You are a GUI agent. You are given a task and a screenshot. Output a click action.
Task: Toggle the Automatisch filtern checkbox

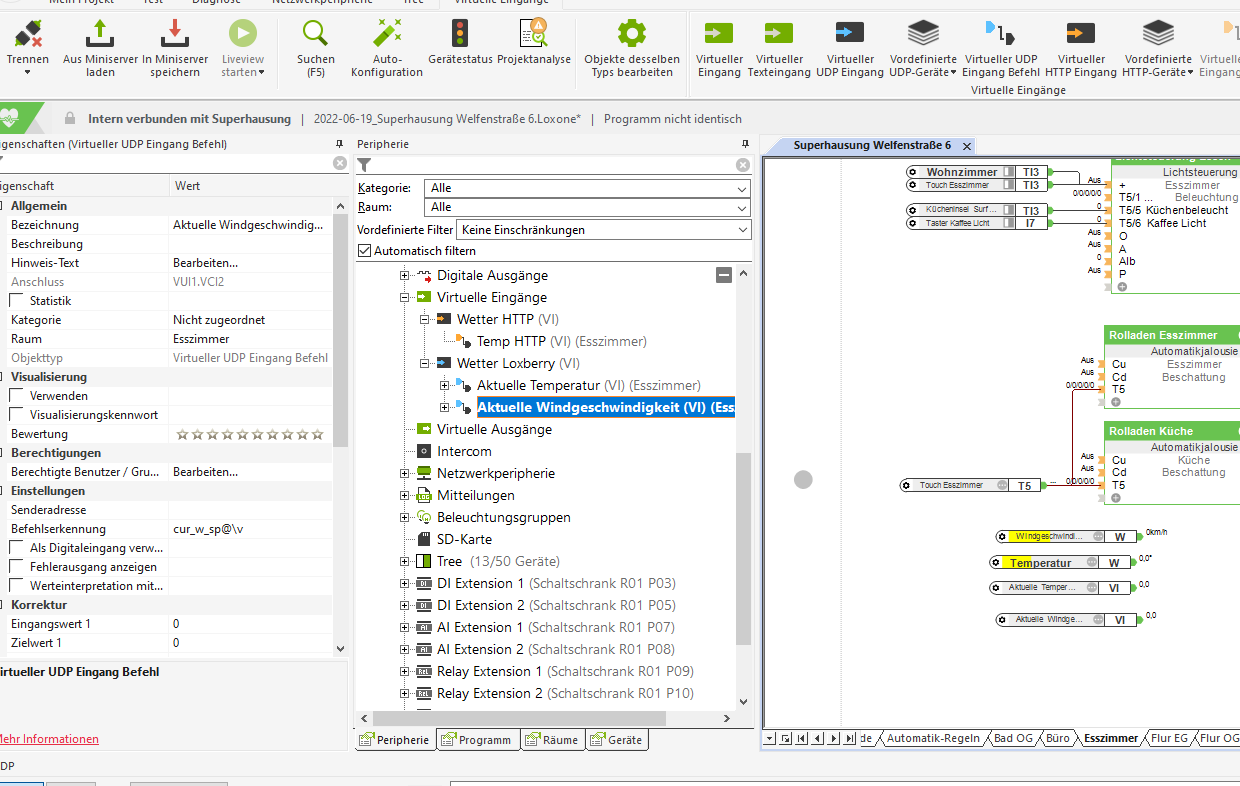tap(365, 251)
